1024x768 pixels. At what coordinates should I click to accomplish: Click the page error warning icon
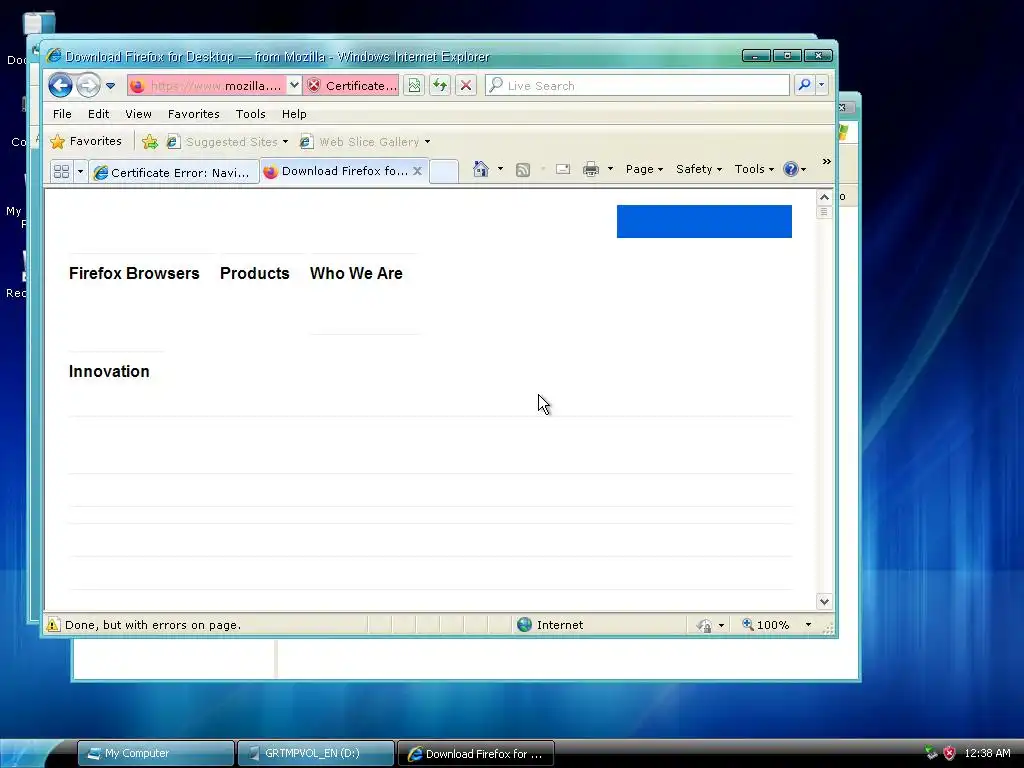point(53,625)
